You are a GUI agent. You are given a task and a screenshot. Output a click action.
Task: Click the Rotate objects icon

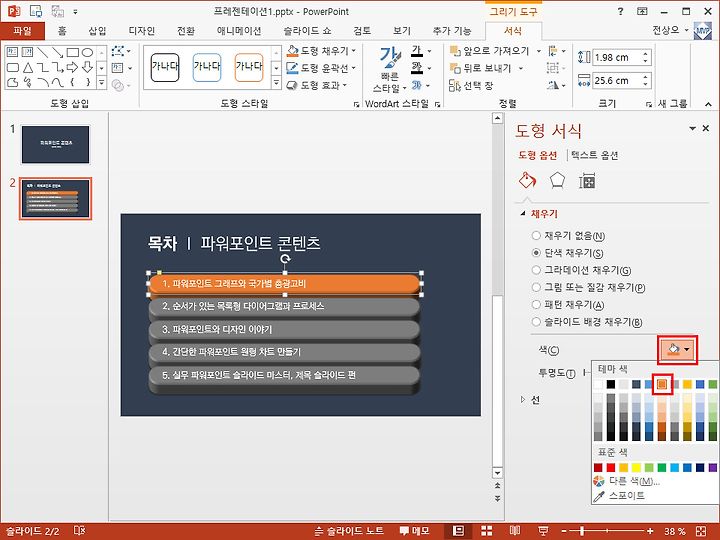(553, 85)
